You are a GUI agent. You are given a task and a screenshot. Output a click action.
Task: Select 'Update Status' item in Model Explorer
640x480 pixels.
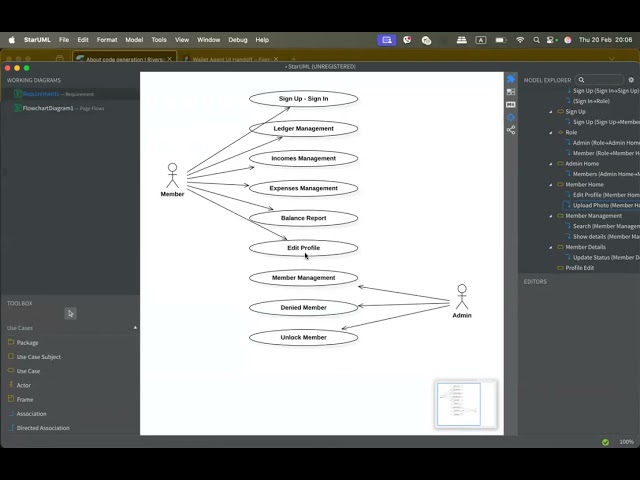click(602, 258)
